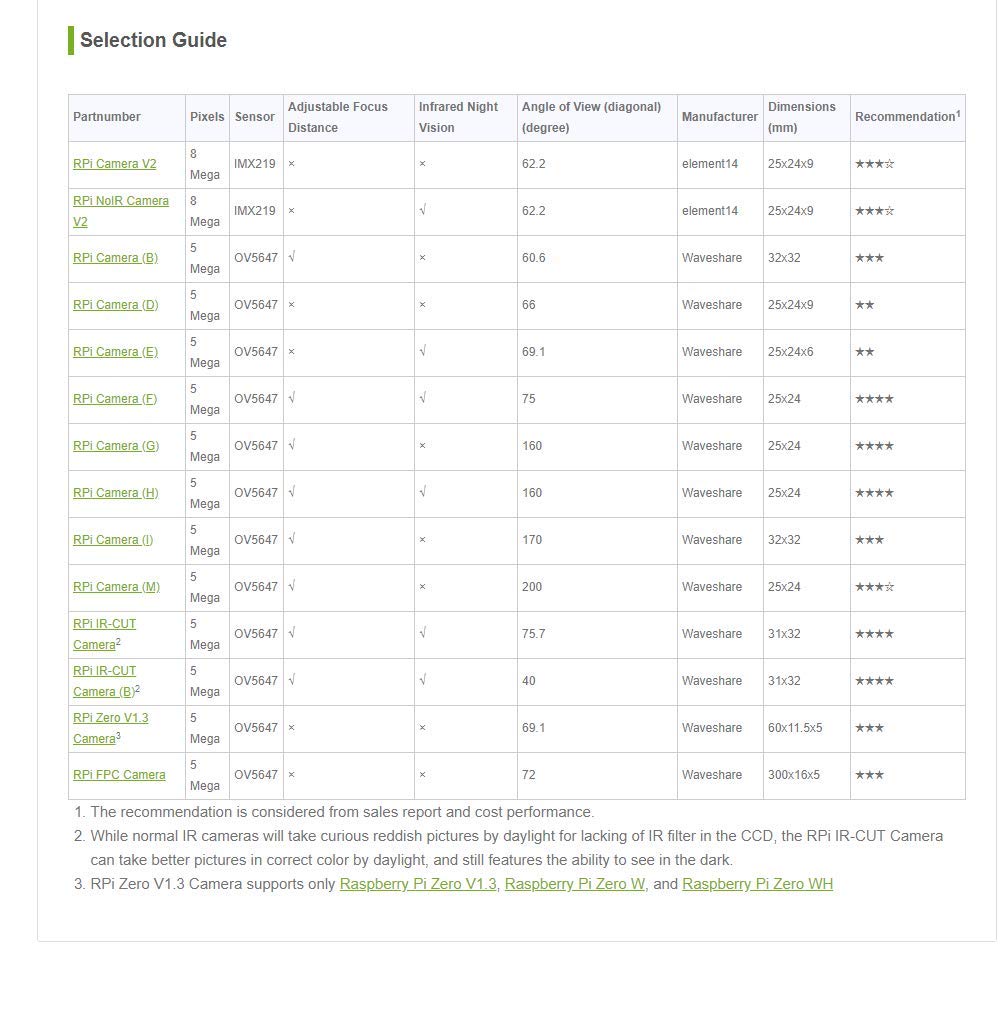Follow the Raspberry Pi Zero V1.3 footnote link
This screenshot has height=1011, width=1005.
click(x=417, y=884)
